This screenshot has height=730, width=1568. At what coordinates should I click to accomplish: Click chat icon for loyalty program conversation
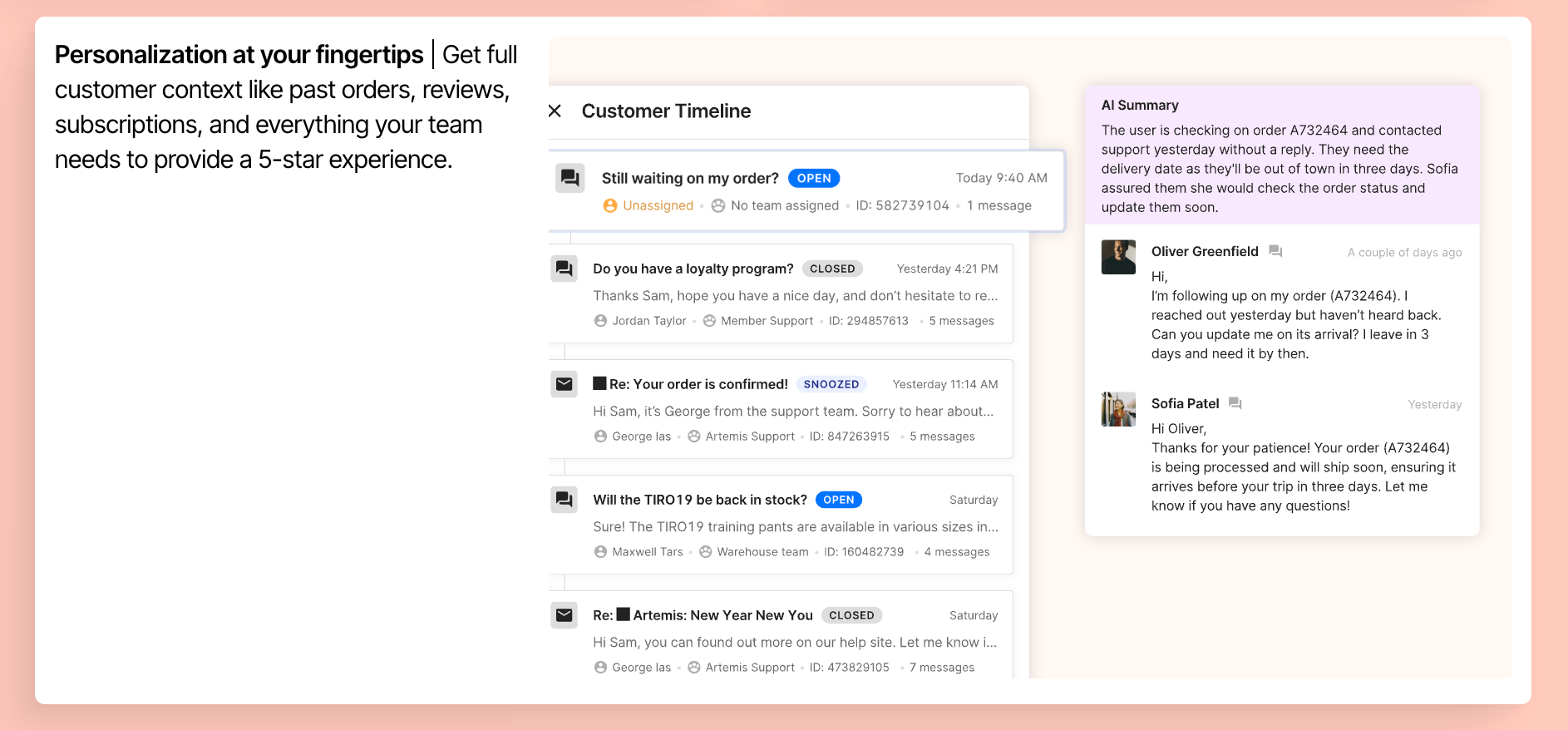(x=564, y=269)
